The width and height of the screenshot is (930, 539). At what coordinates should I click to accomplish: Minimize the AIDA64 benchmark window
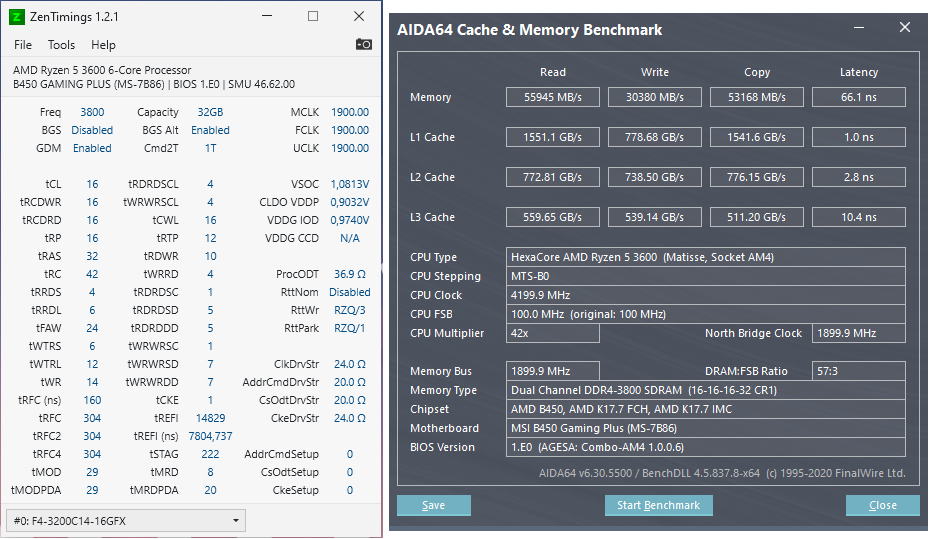859,28
